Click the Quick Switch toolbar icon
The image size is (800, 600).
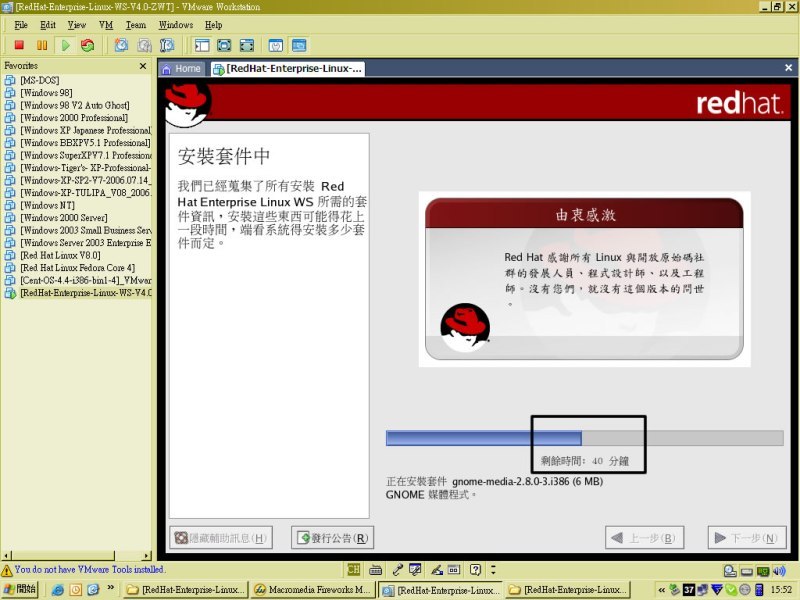pos(224,45)
